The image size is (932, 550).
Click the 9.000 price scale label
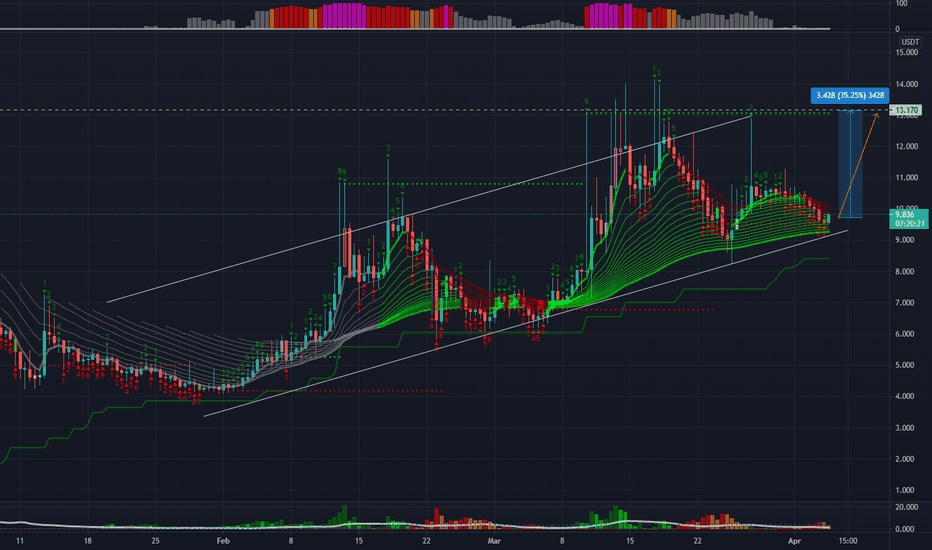tap(907, 240)
